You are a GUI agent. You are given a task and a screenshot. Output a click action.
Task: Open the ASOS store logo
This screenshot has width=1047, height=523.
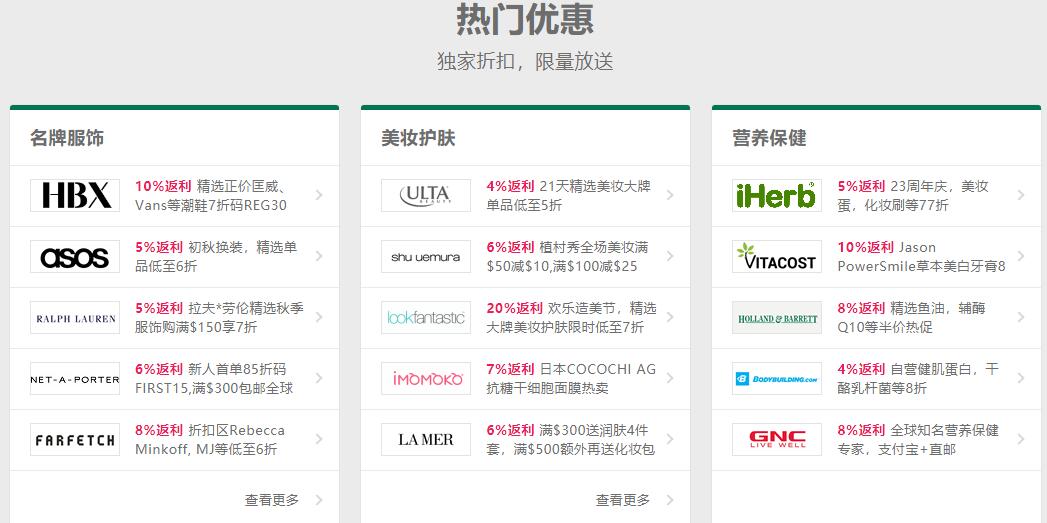(75, 256)
